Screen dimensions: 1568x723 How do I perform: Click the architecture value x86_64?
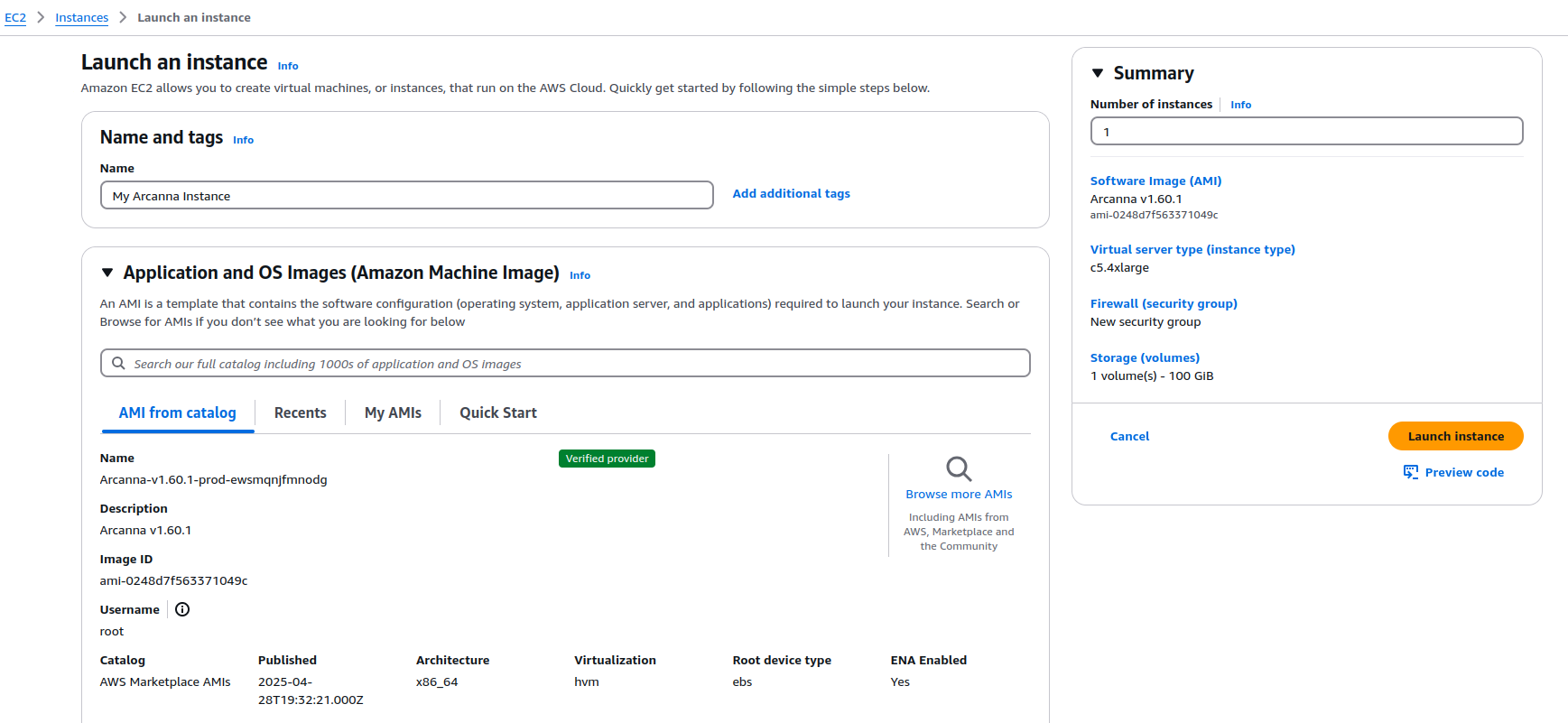pos(437,681)
